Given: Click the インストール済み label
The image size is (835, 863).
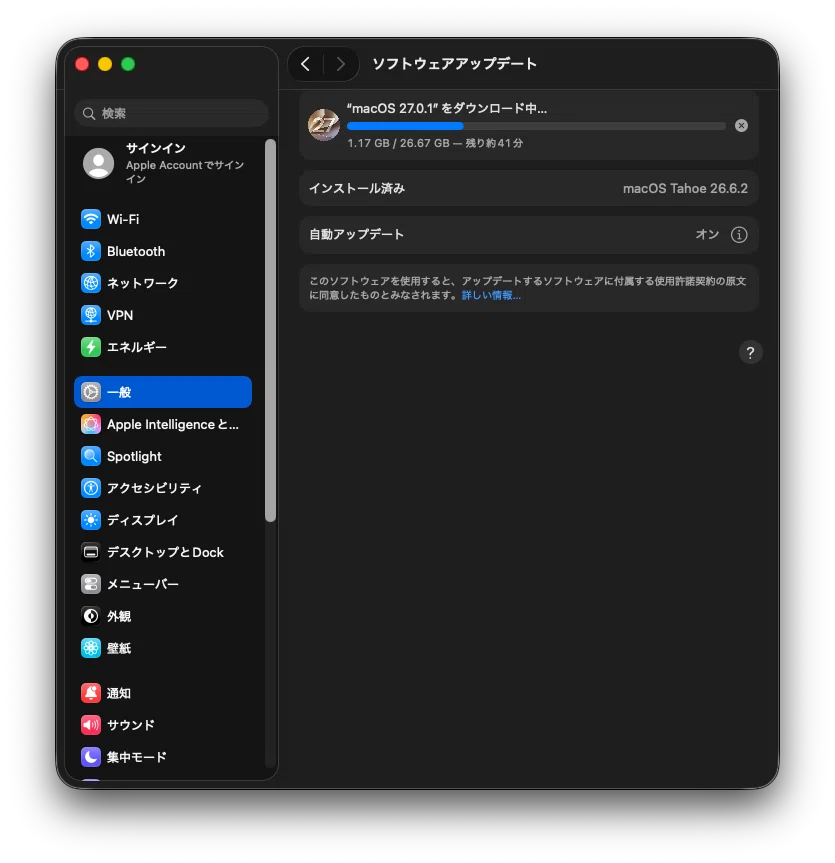Looking at the screenshot, I should coord(357,188).
